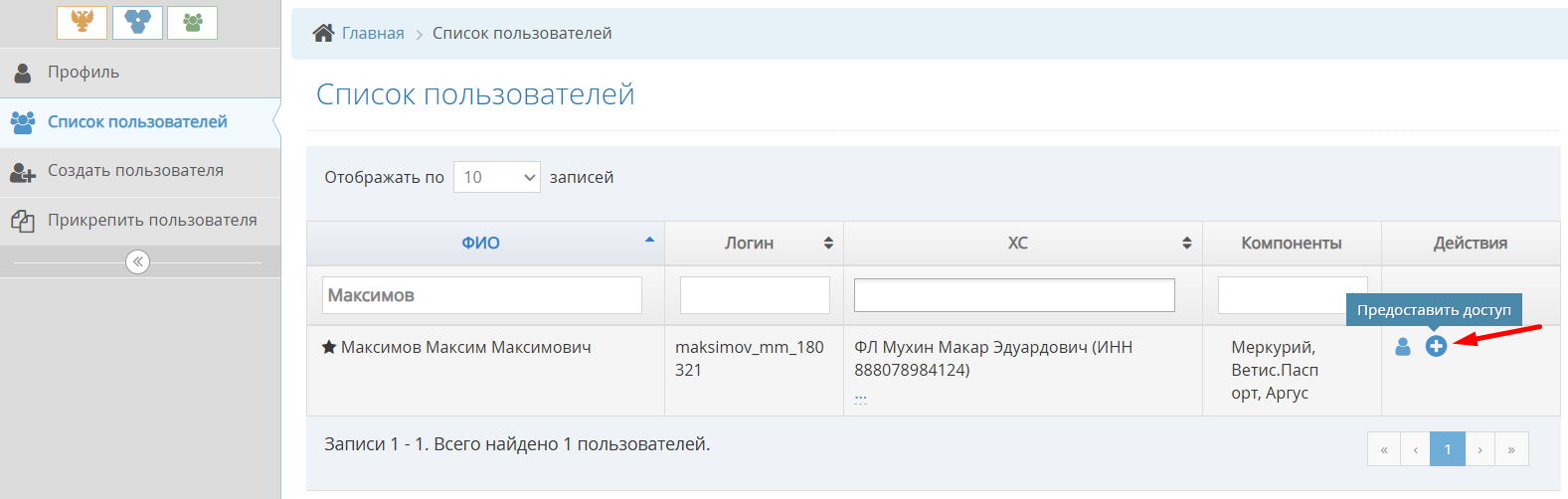Expand the ellipsis under ХС entry
The image size is (1568, 499).
tap(860, 397)
